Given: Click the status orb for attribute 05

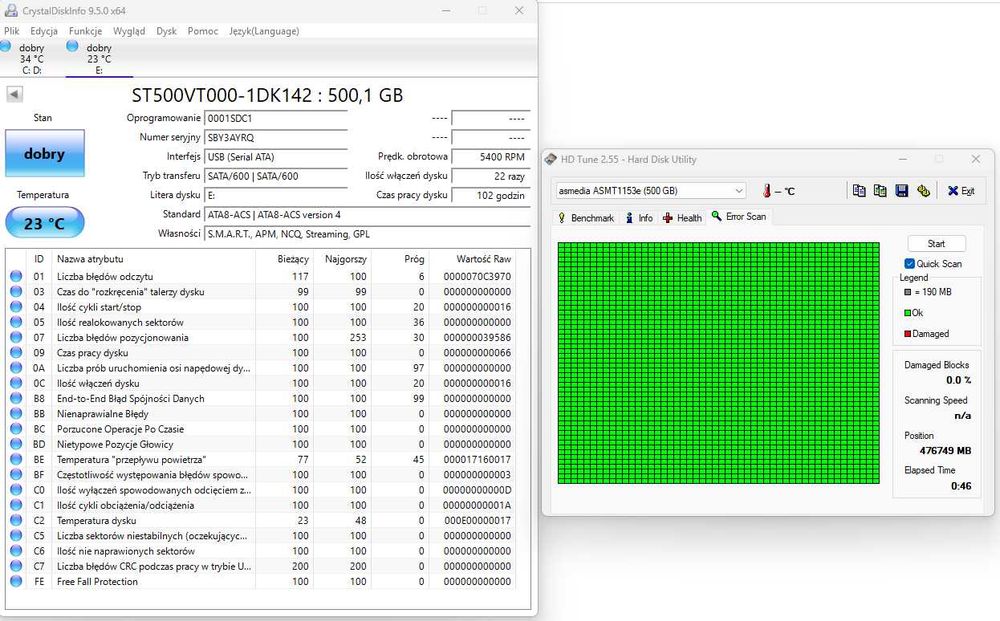Looking at the screenshot, I should point(17,322).
